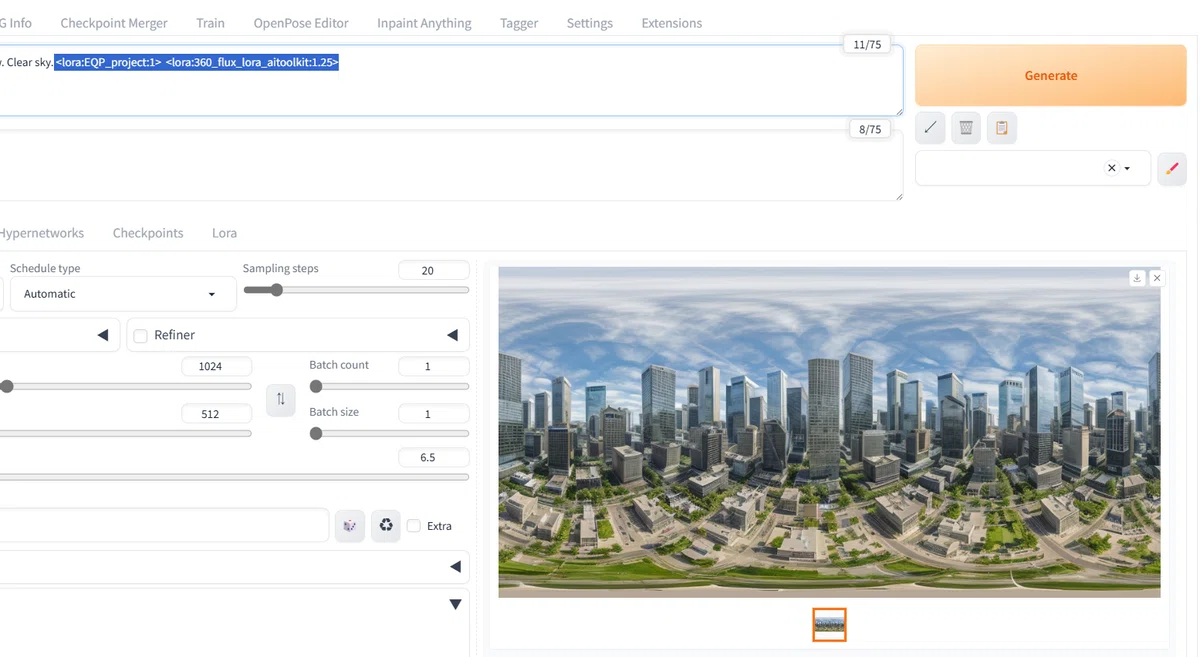Expand the collapsed section left of Refiner
Screen dimensions: 1200x657
click(102, 336)
